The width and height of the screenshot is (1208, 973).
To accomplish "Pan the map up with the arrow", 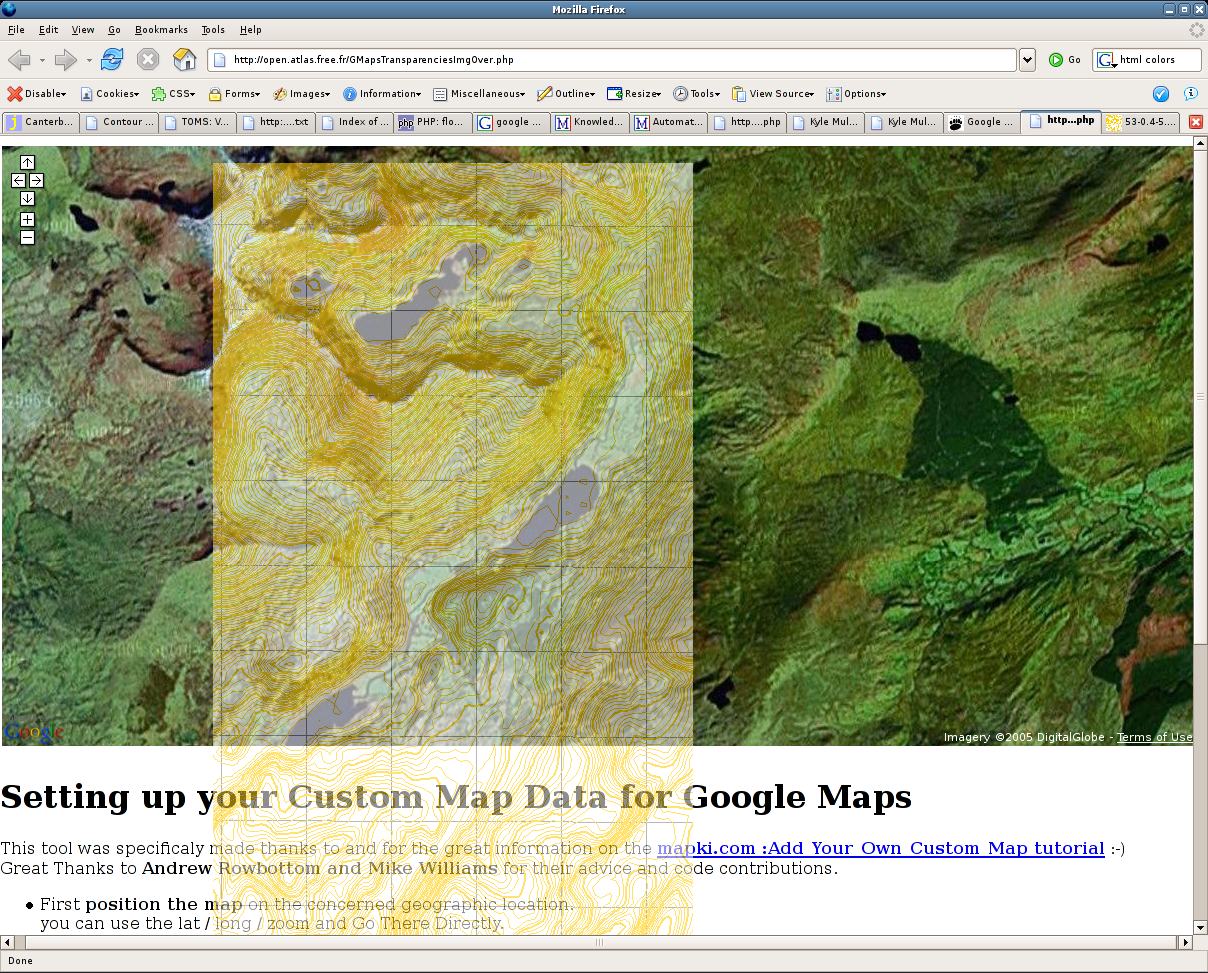I will point(27,162).
